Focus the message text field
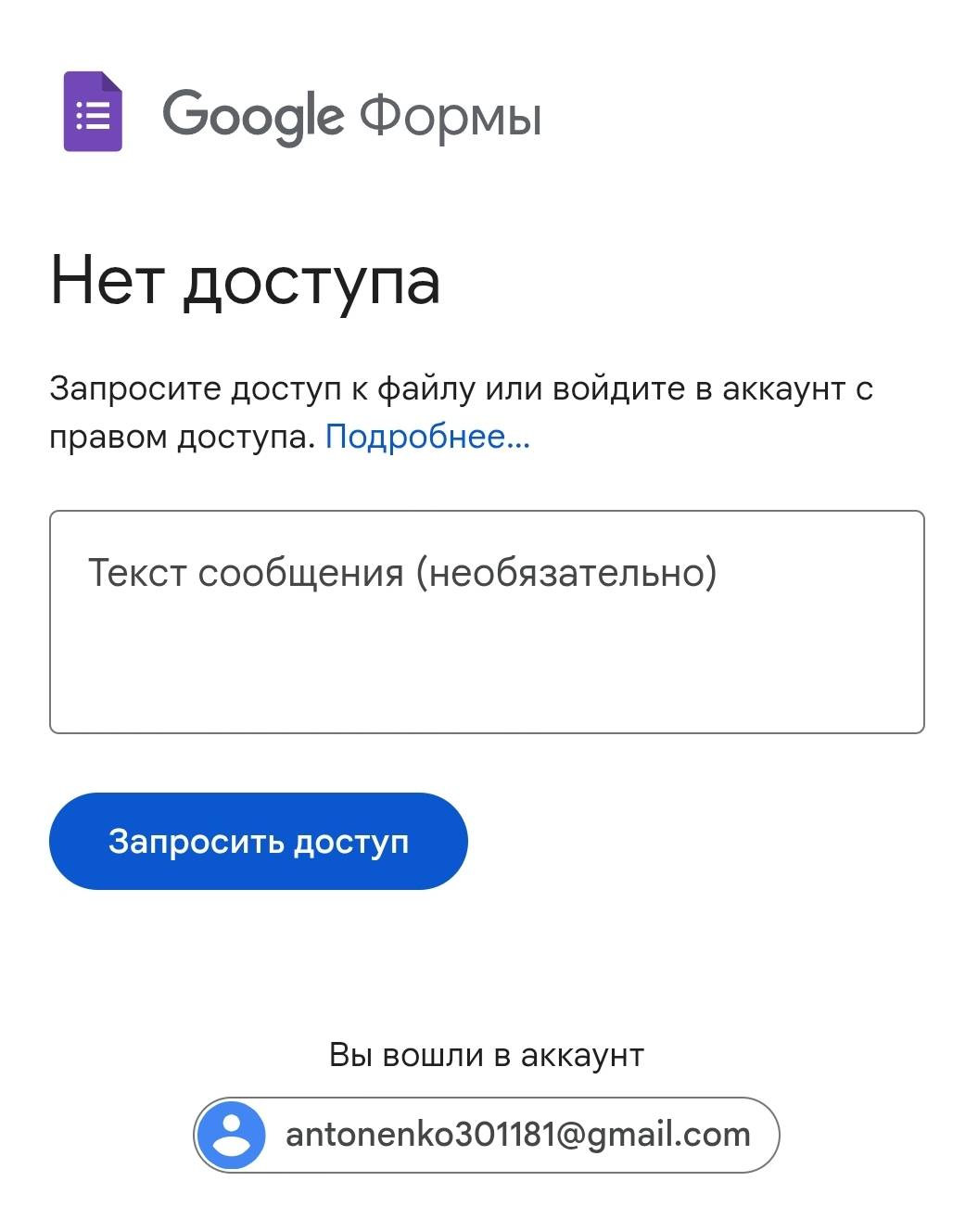Viewport: 978px width, 1232px height. click(487, 621)
